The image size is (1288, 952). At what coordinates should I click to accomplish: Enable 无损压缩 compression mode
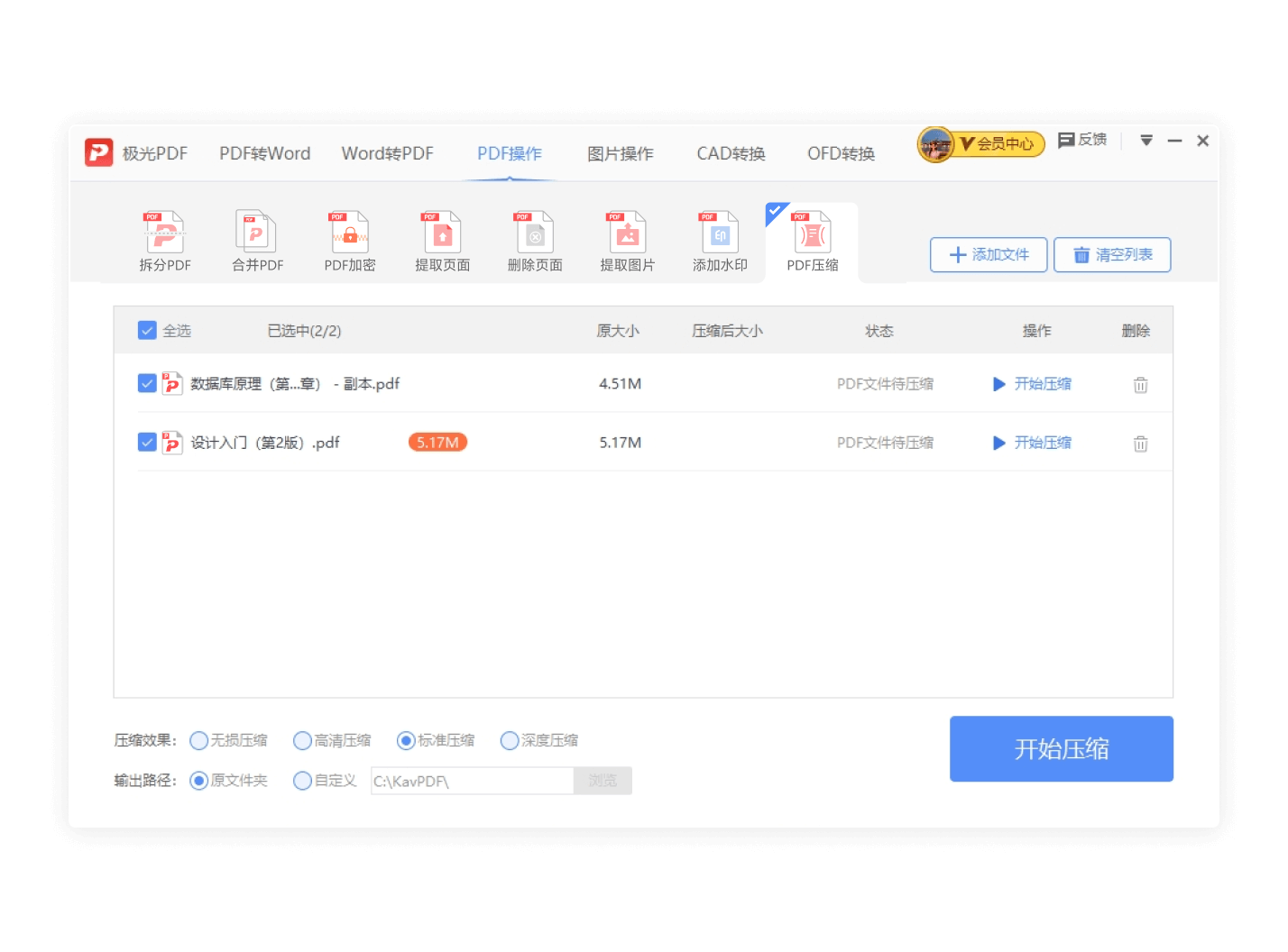[198, 740]
